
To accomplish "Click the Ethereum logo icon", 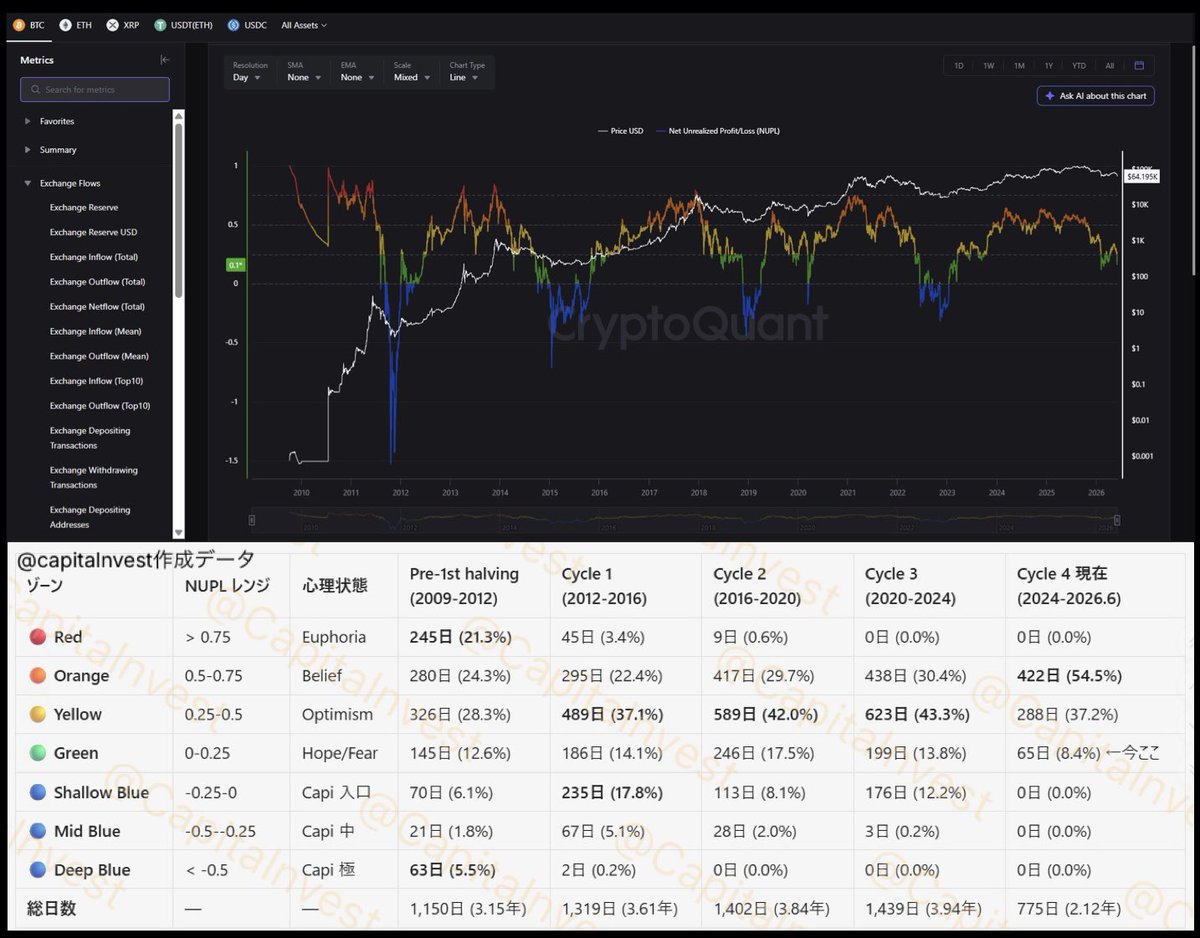I will tap(66, 25).
